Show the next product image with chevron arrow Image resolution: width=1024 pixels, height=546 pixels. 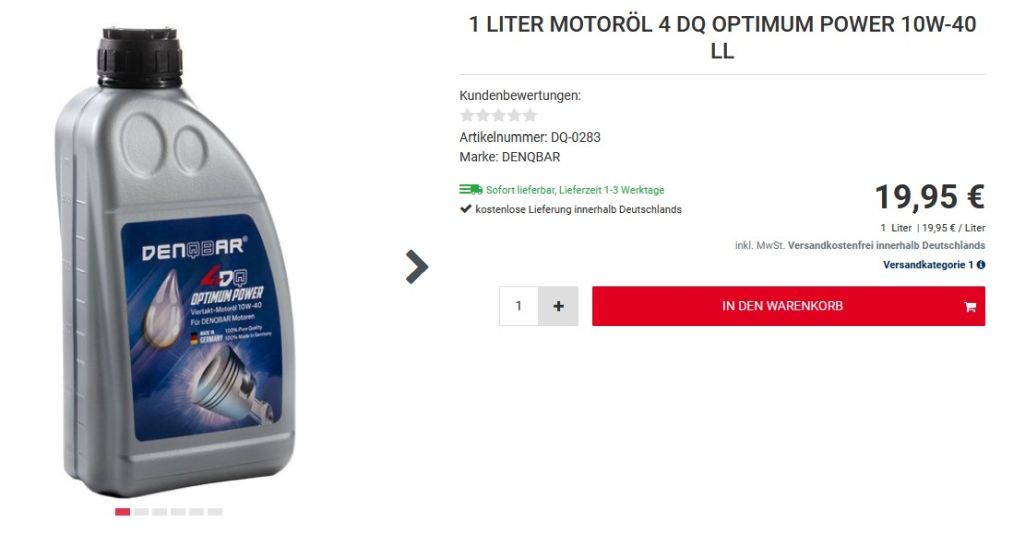click(417, 266)
